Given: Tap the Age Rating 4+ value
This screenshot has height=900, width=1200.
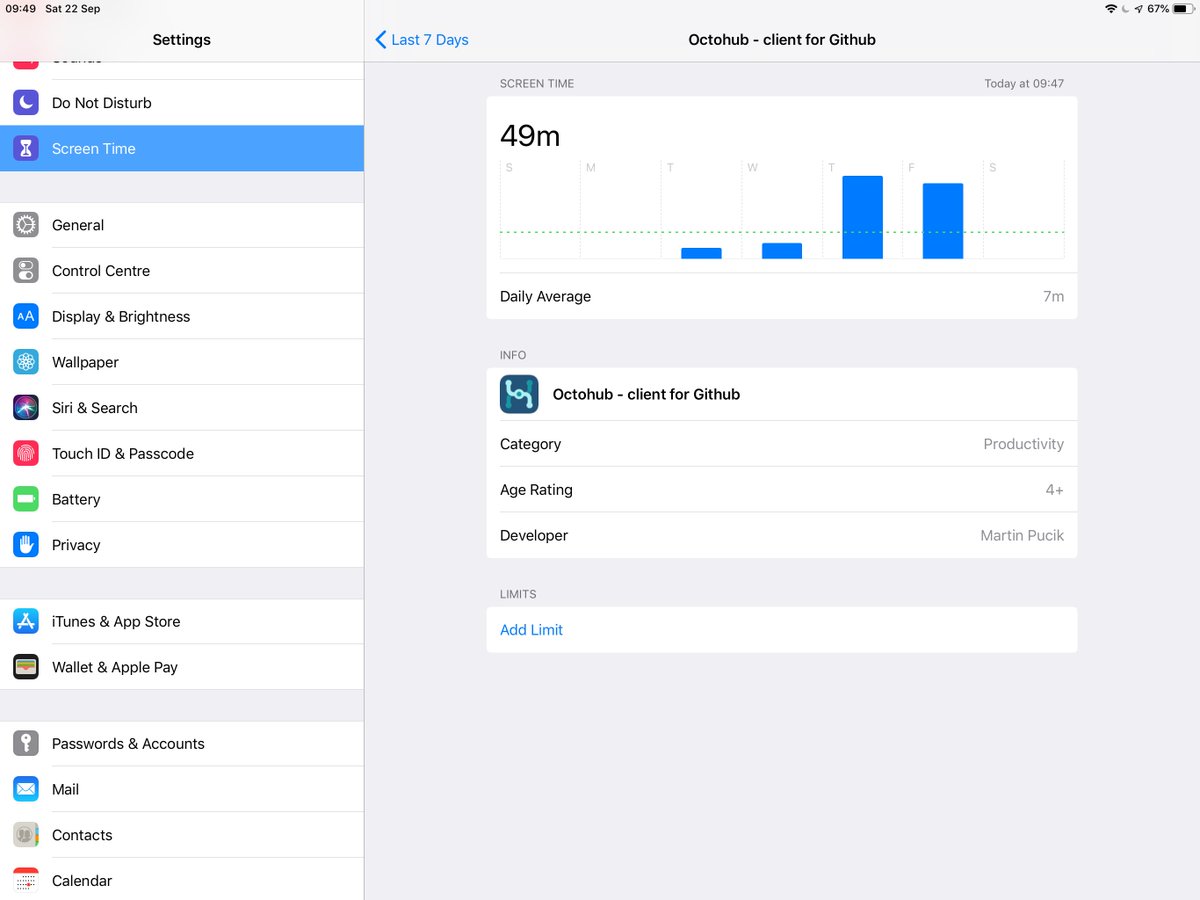Looking at the screenshot, I should tap(1055, 490).
